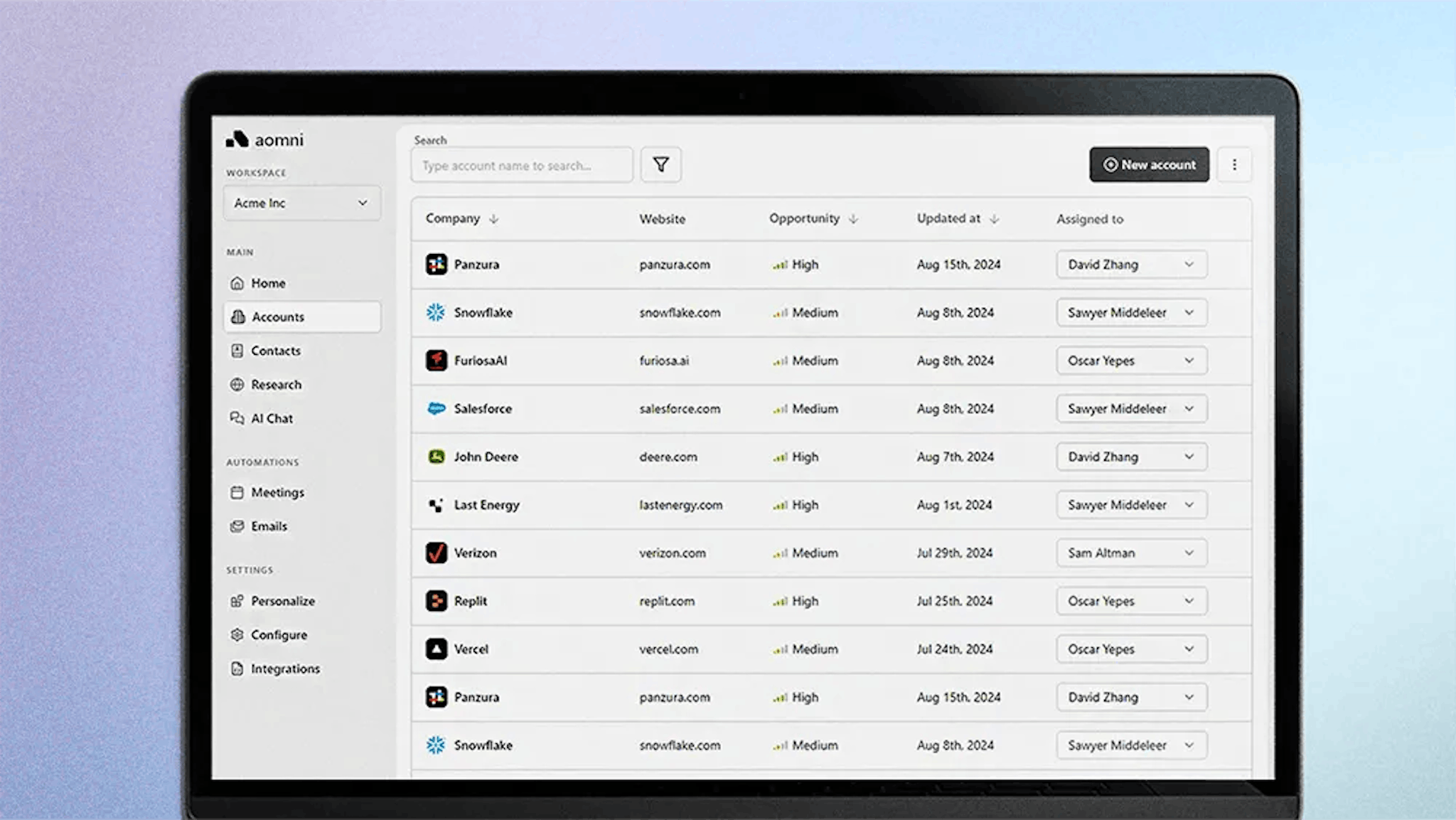
Task: Open assignee dropdown for Last Energy row
Action: (x=1131, y=505)
